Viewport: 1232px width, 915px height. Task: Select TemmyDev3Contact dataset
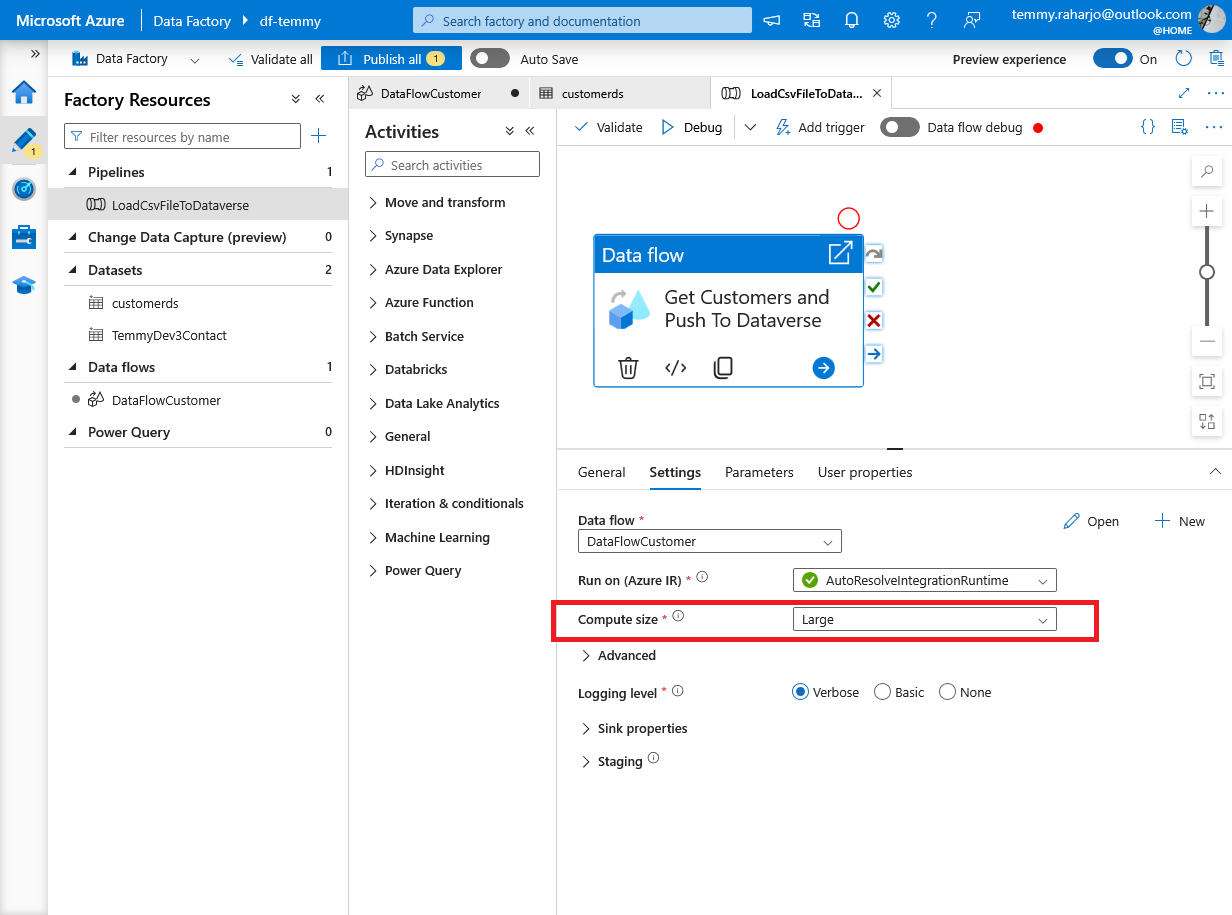[x=169, y=335]
